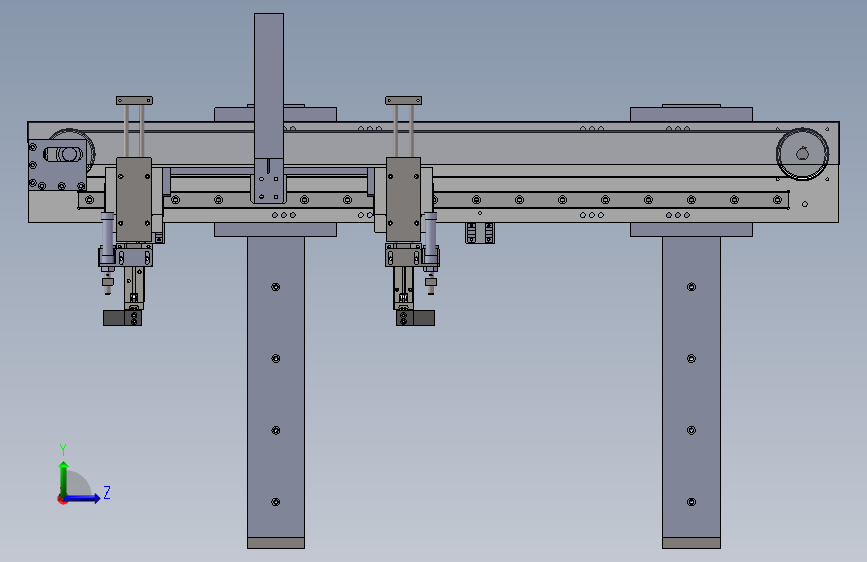Select the bottom bolt on the left support leg
The image size is (867, 562).
point(276,502)
